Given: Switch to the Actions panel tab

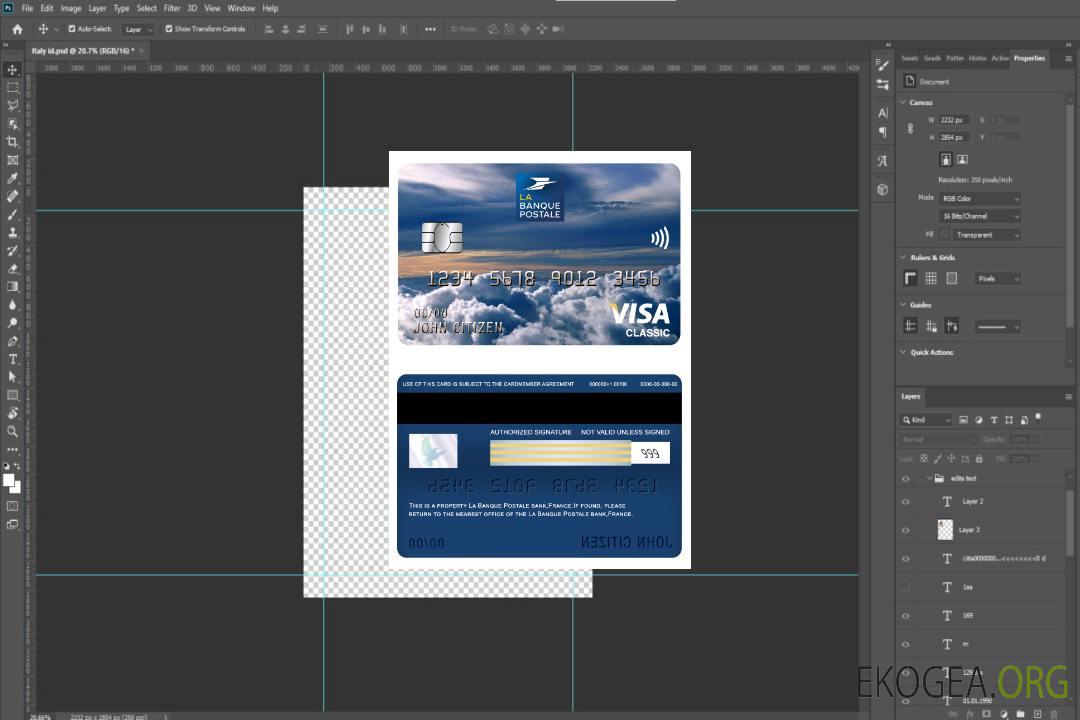Looking at the screenshot, I should pos(1000,59).
